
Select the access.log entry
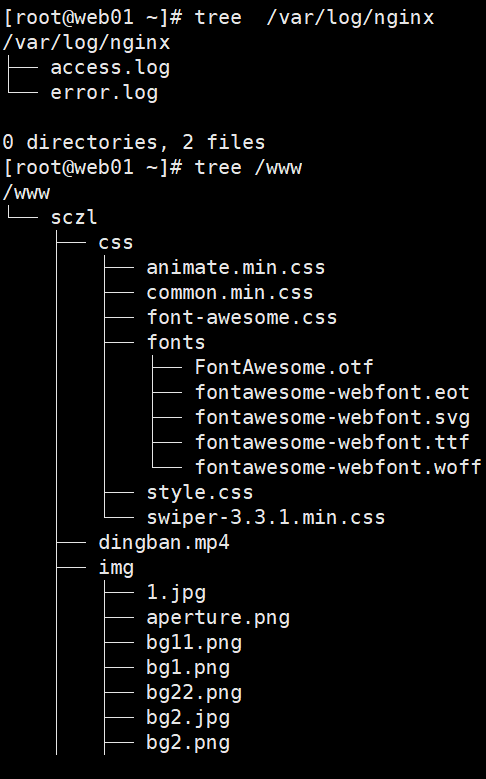point(110,68)
